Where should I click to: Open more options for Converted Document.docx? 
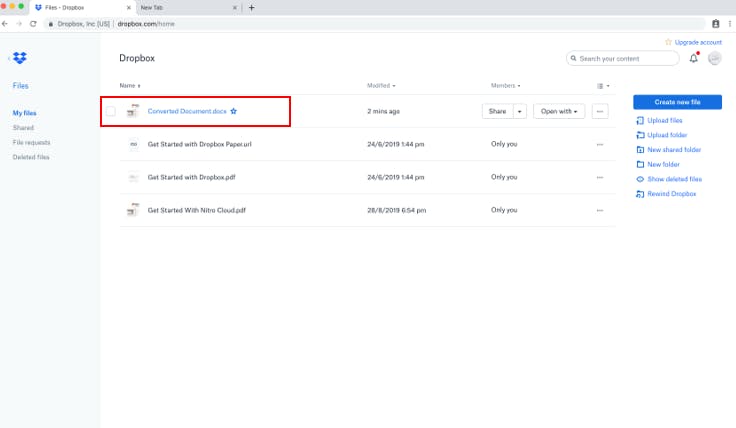pos(600,111)
